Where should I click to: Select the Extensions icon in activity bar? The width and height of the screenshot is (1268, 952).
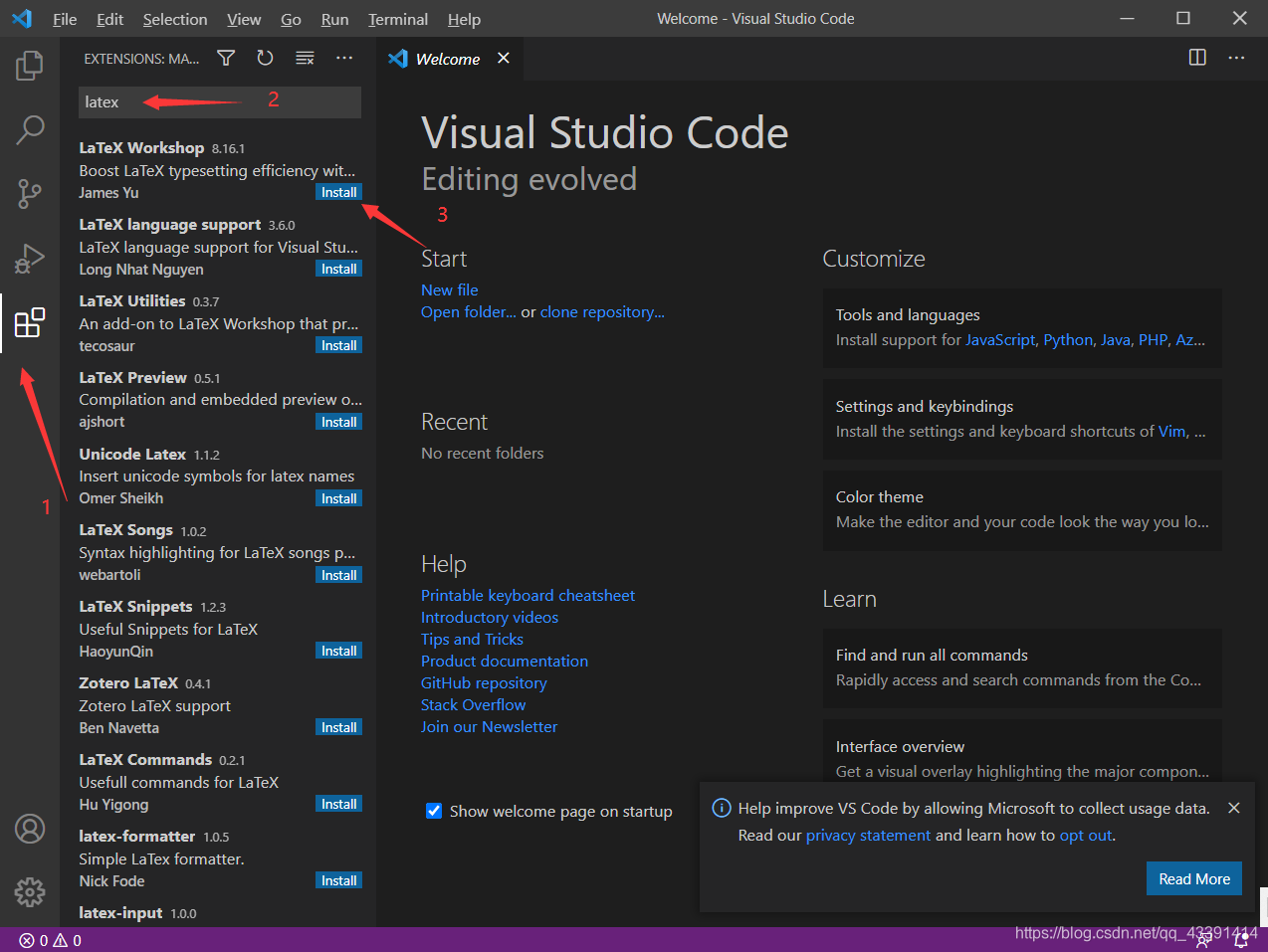coord(30,322)
